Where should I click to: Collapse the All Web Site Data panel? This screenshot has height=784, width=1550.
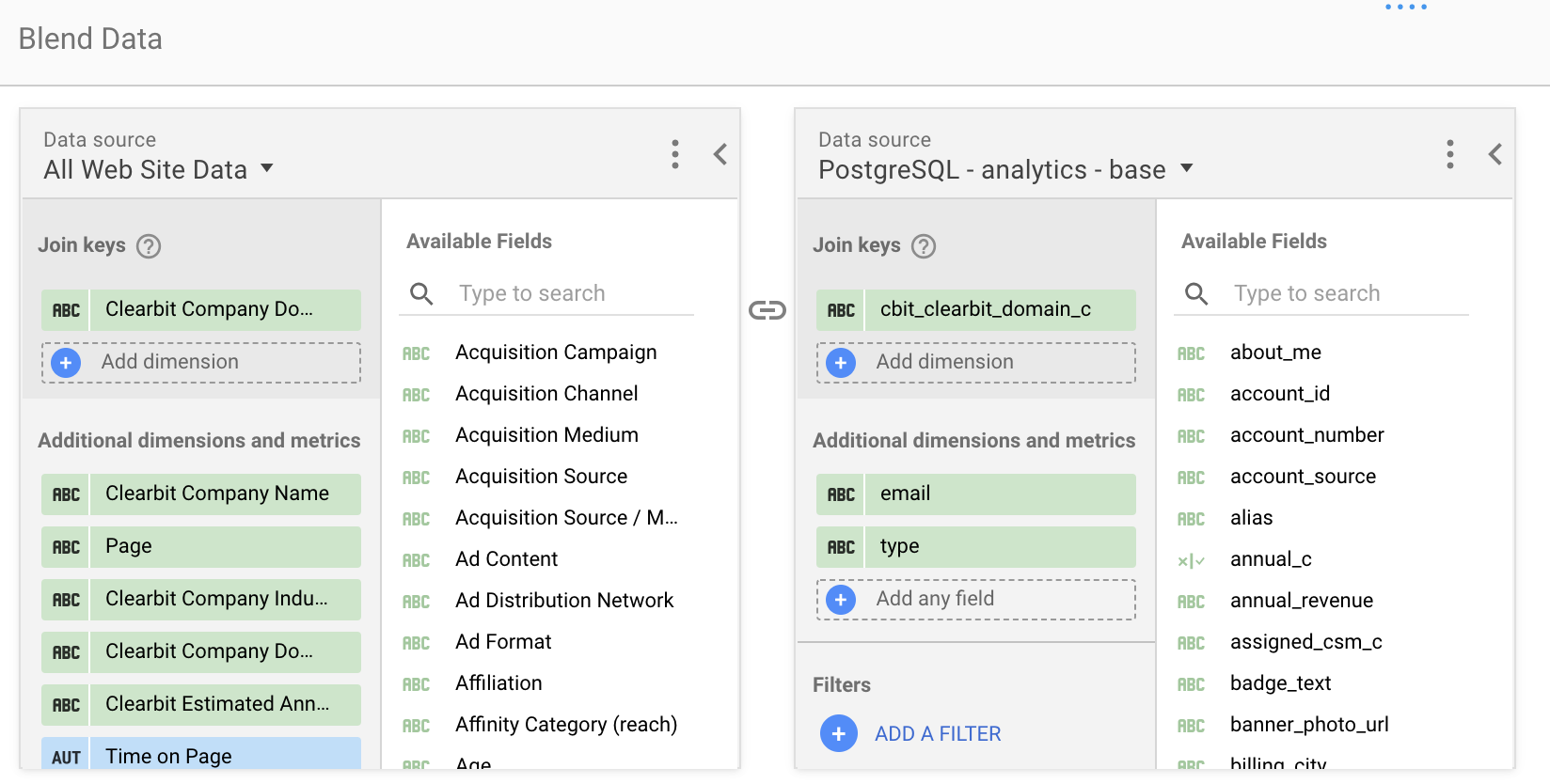pos(720,154)
